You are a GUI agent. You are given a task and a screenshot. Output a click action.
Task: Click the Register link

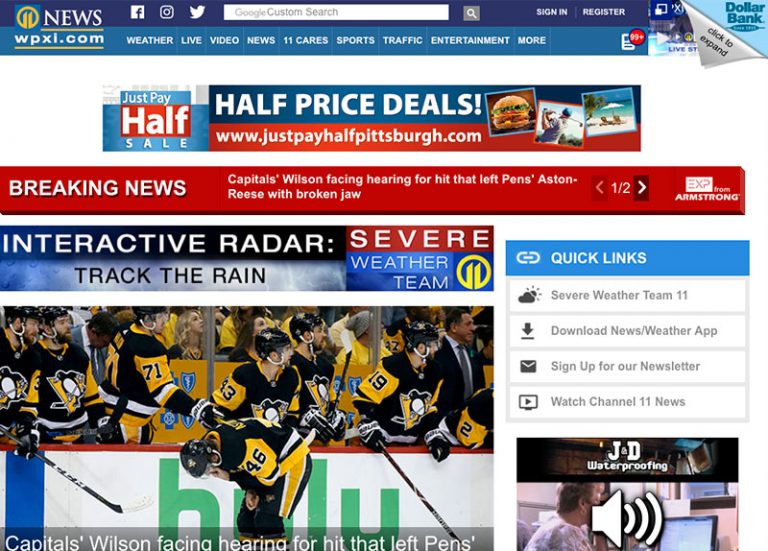coord(603,12)
